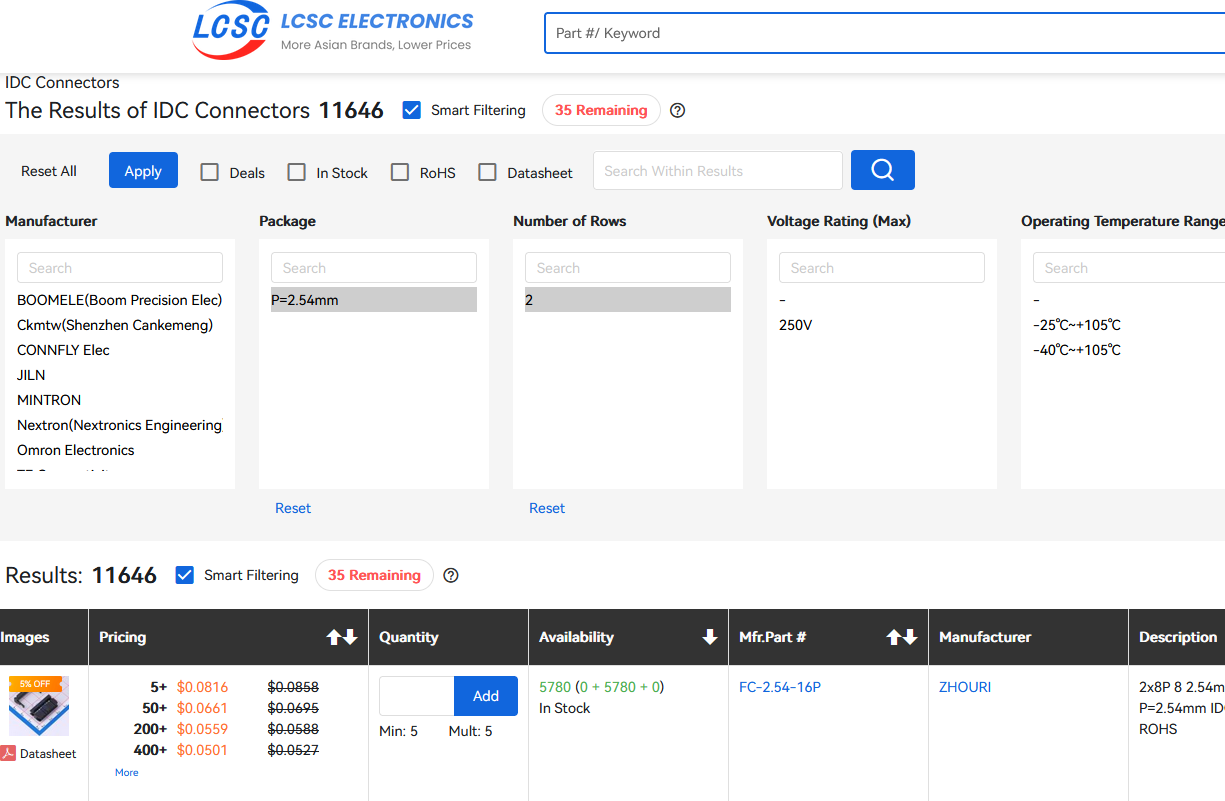This screenshot has height=801, width=1225.
Task: Click lower 35 Remaining pill button
Action: point(374,575)
